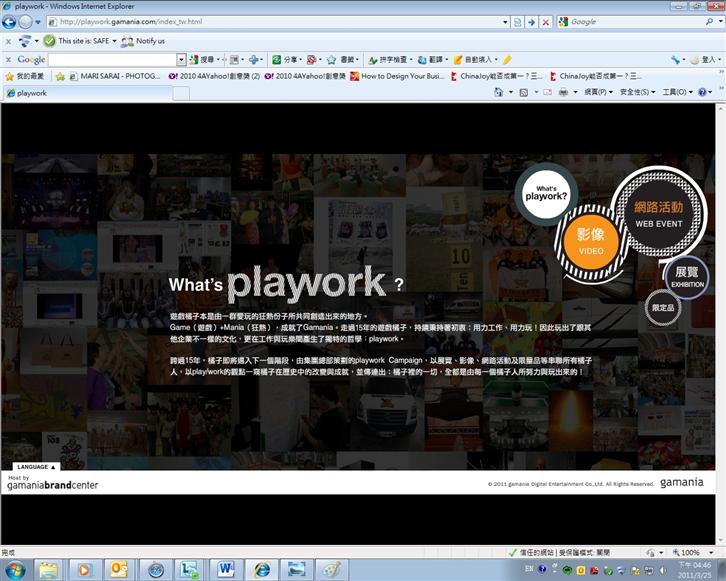The height and width of the screenshot is (581, 726).
Task: Open Google toolbar 書籤 star menu
Action: tap(342, 60)
